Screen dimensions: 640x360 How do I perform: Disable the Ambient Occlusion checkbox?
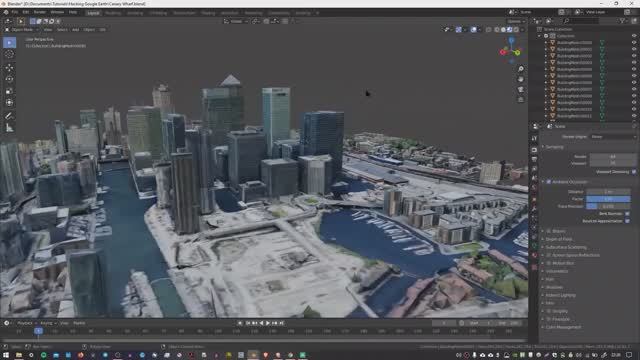[549, 182]
